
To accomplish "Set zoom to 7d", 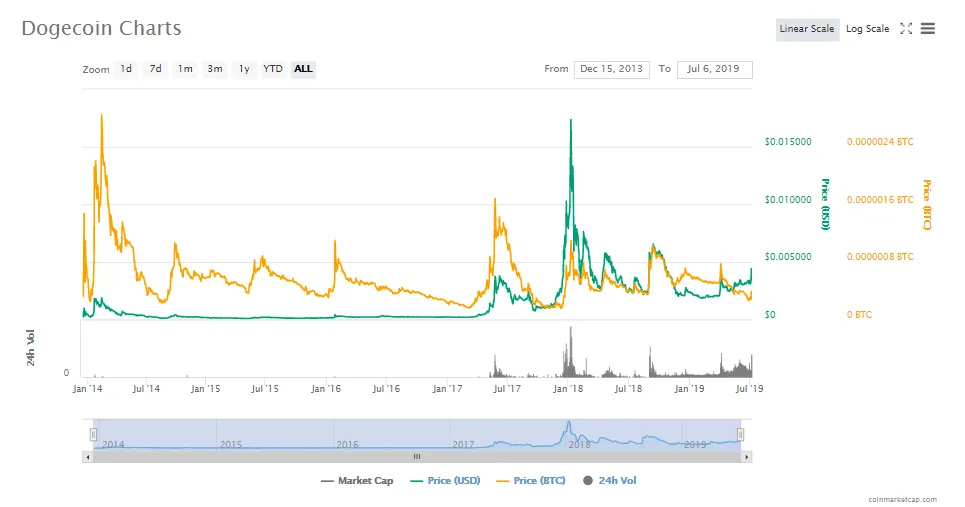I will pyautogui.click(x=156, y=69).
